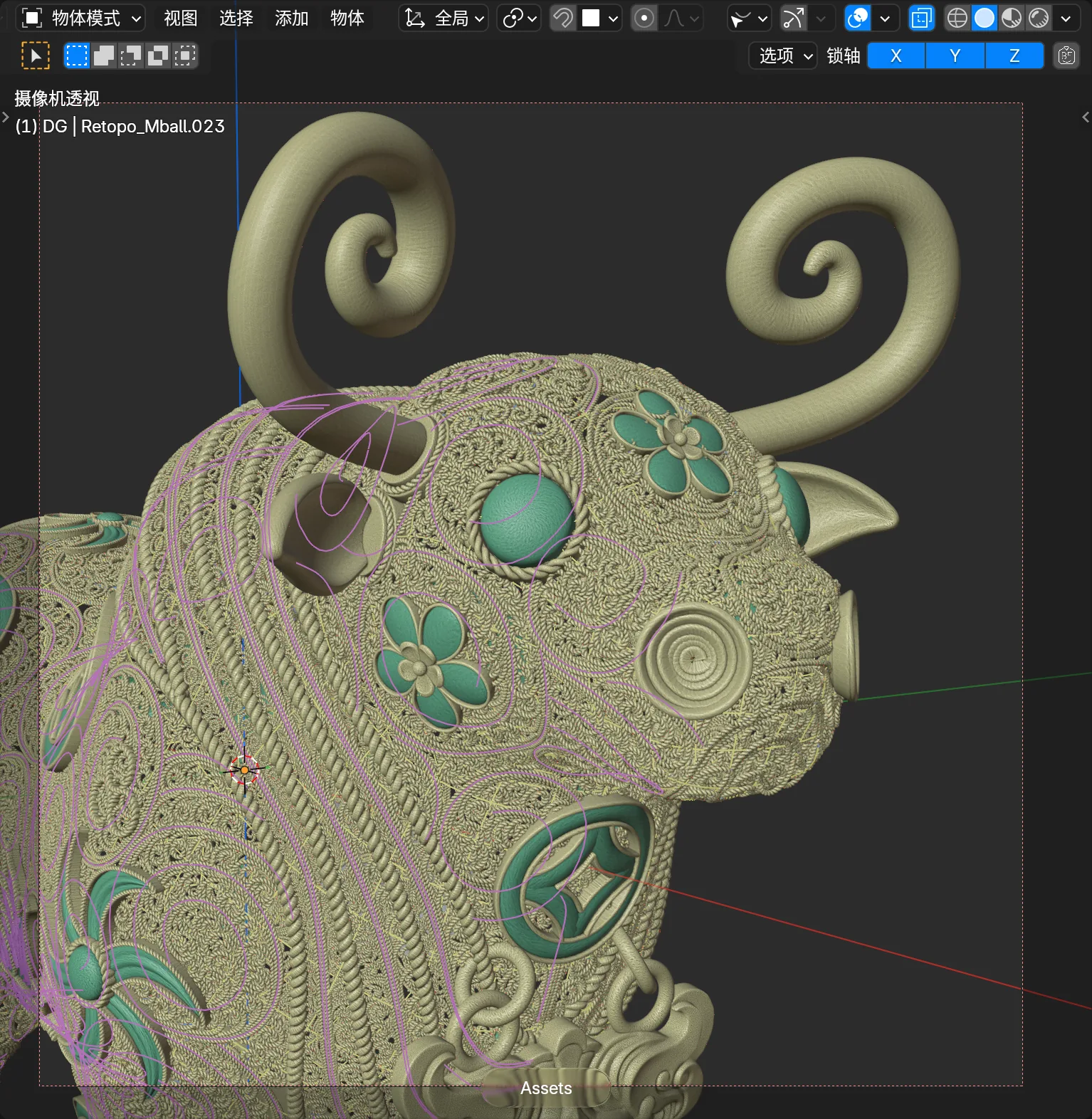Open the selectability and visibility dropdown
The image size is (1092, 1119).
(749, 18)
